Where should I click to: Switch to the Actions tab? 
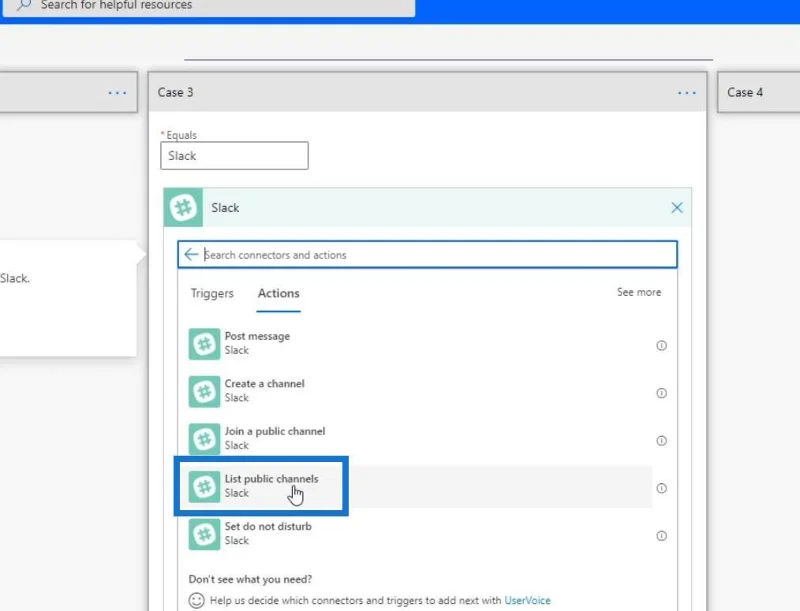click(x=279, y=293)
